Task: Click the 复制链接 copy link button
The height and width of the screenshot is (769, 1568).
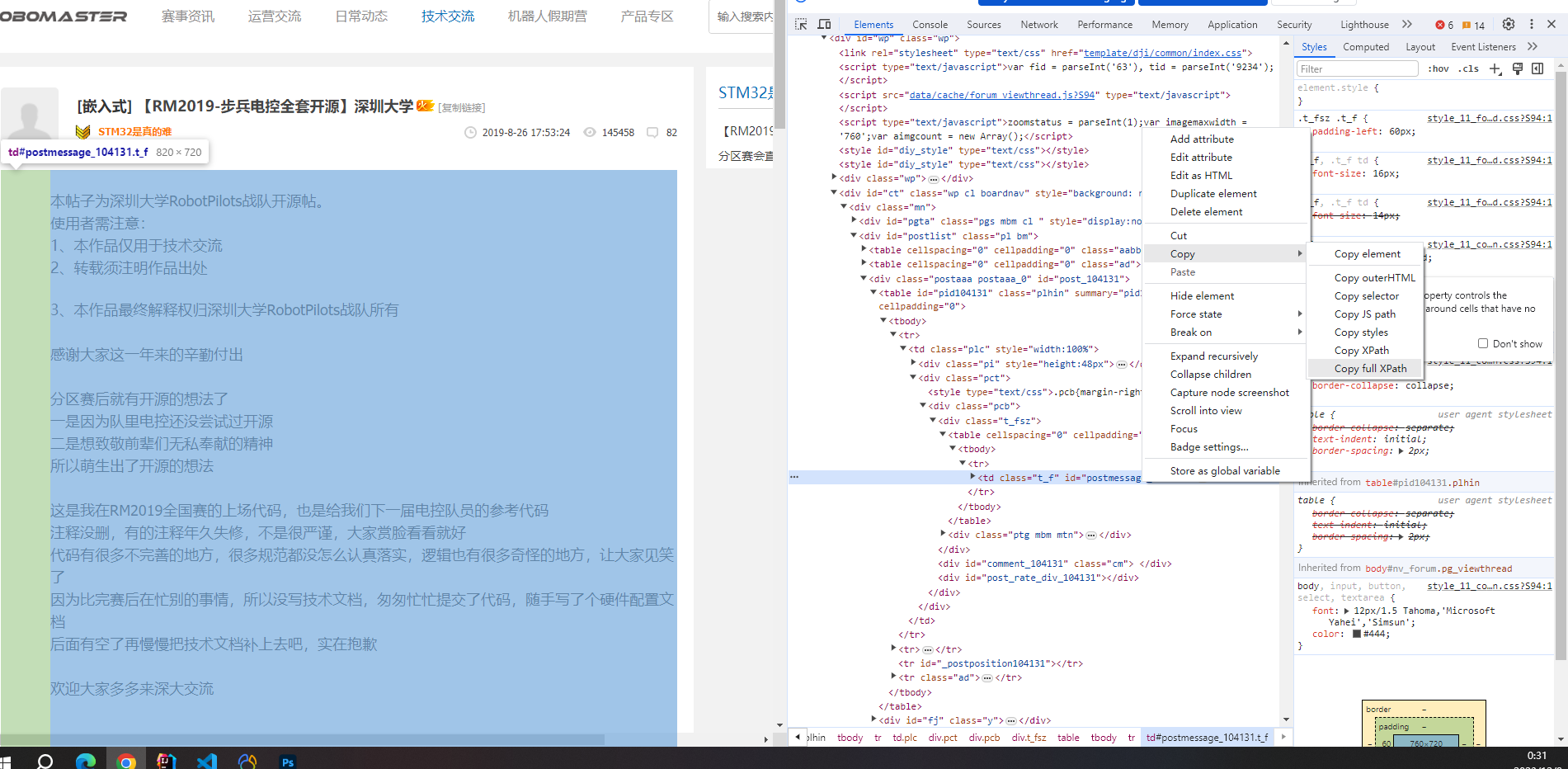Action: click(461, 108)
